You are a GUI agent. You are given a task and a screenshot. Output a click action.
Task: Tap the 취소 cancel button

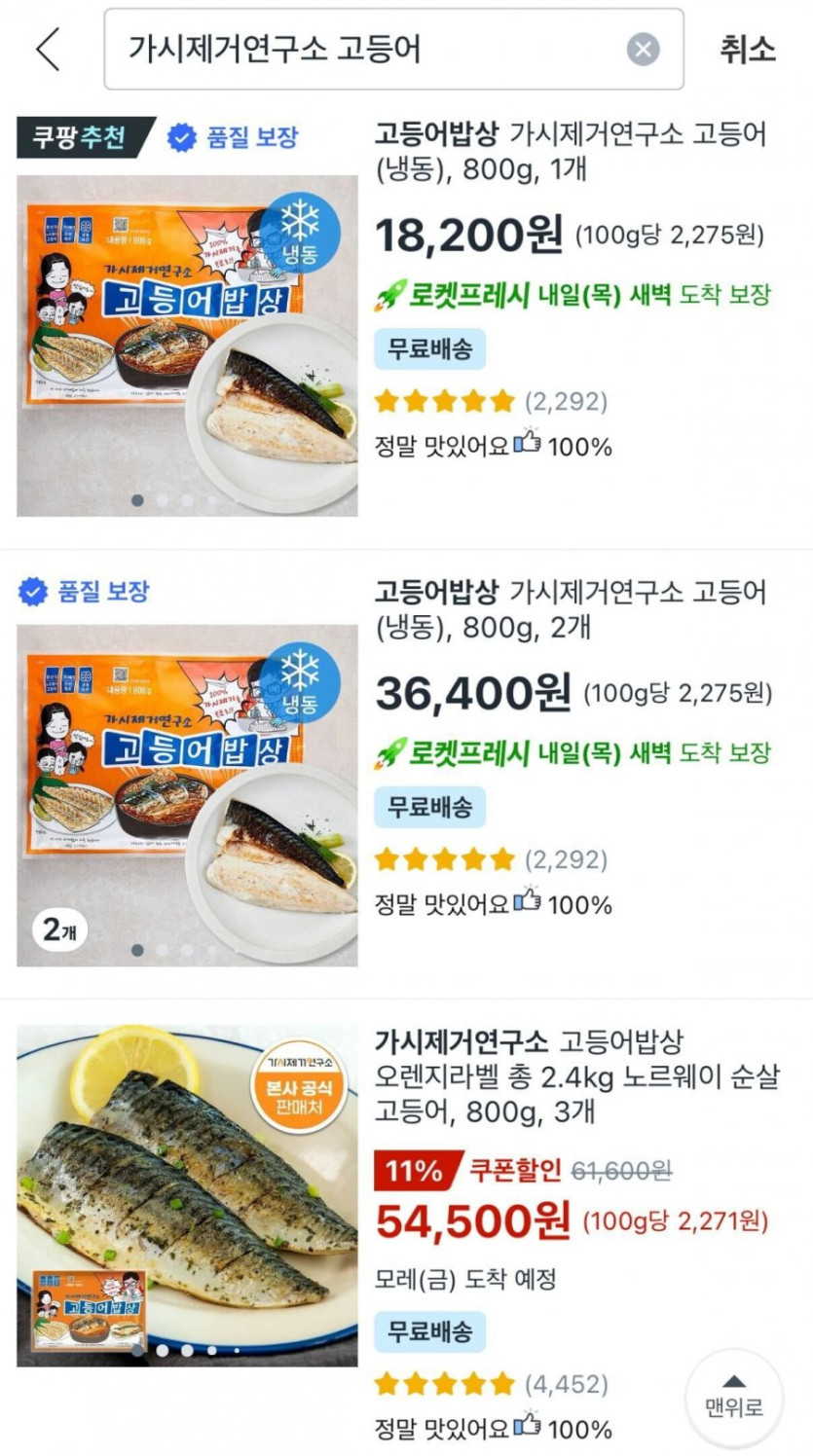[748, 50]
